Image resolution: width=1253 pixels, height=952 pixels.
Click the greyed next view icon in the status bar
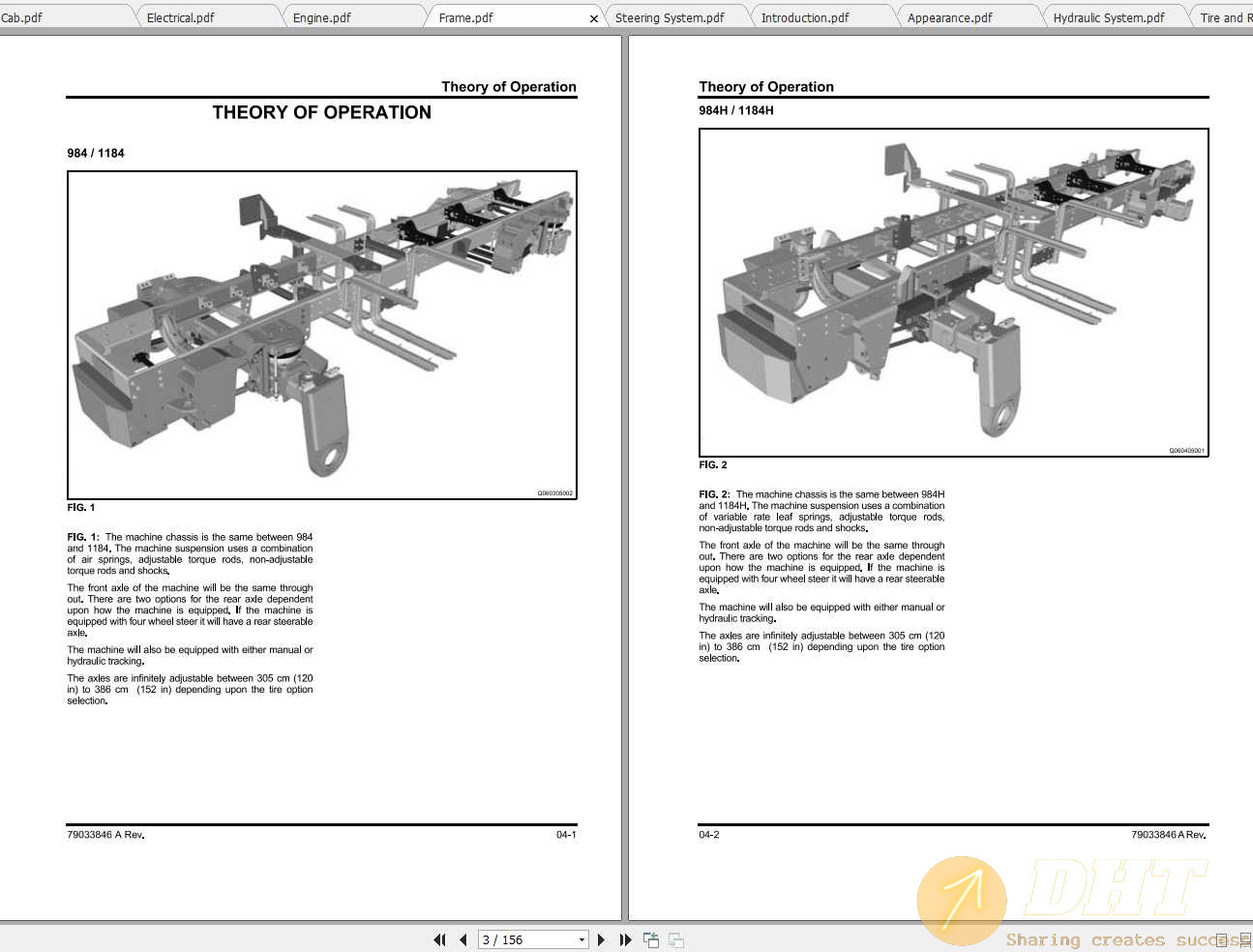(x=676, y=939)
